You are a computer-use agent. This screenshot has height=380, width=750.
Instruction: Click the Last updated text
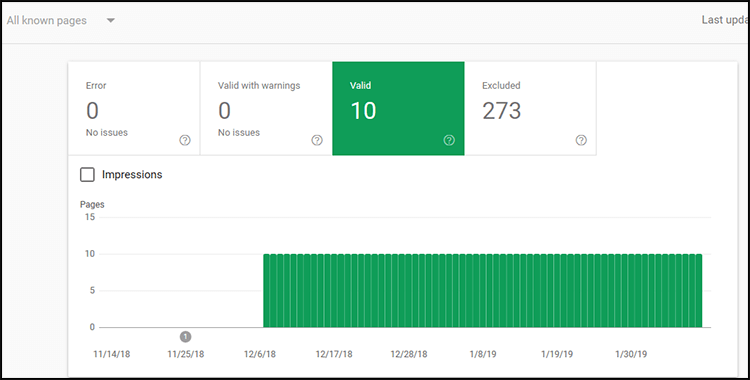725,20
